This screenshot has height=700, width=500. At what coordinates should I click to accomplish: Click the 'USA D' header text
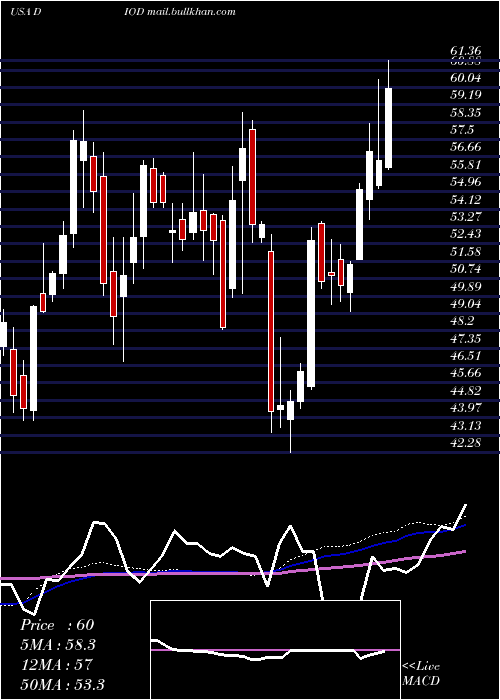coord(25,12)
